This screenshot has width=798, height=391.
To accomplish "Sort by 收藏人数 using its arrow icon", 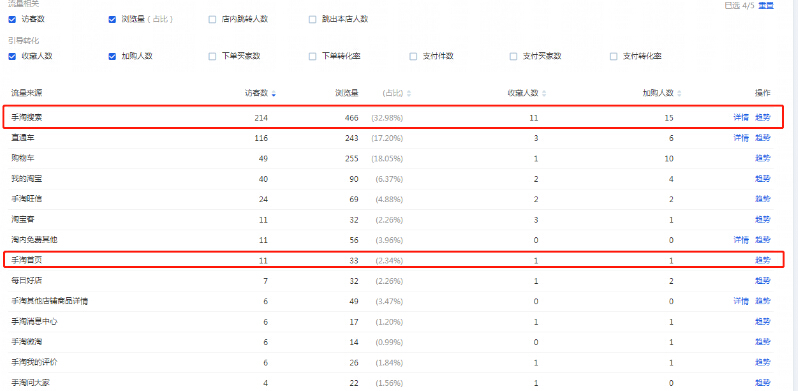I will tap(544, 94).
